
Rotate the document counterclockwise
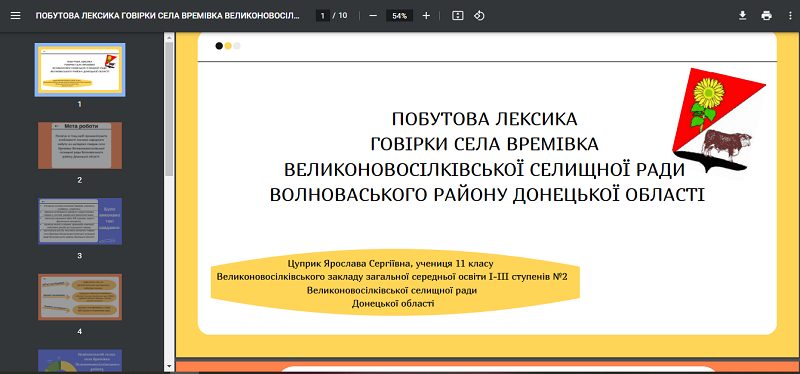click(479, 16)
